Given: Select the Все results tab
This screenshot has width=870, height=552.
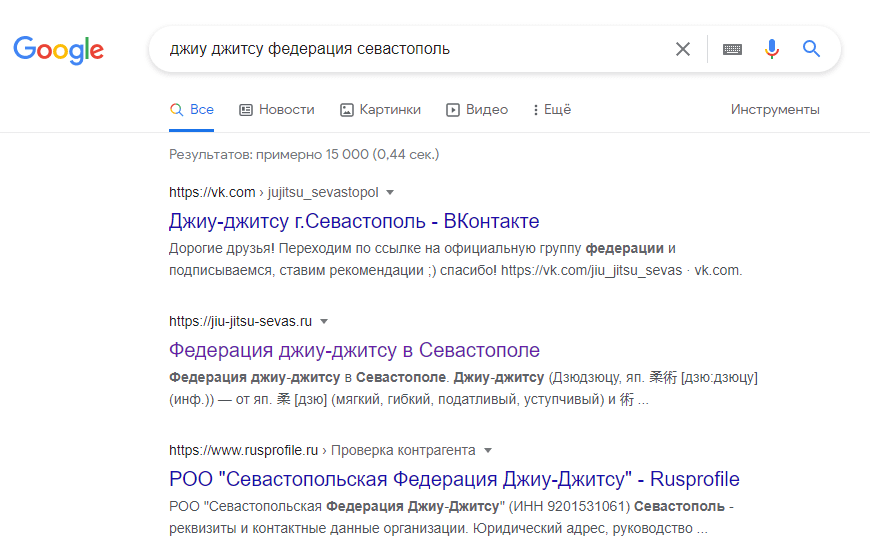Looking at the screenshot, I should pos(192,110).
